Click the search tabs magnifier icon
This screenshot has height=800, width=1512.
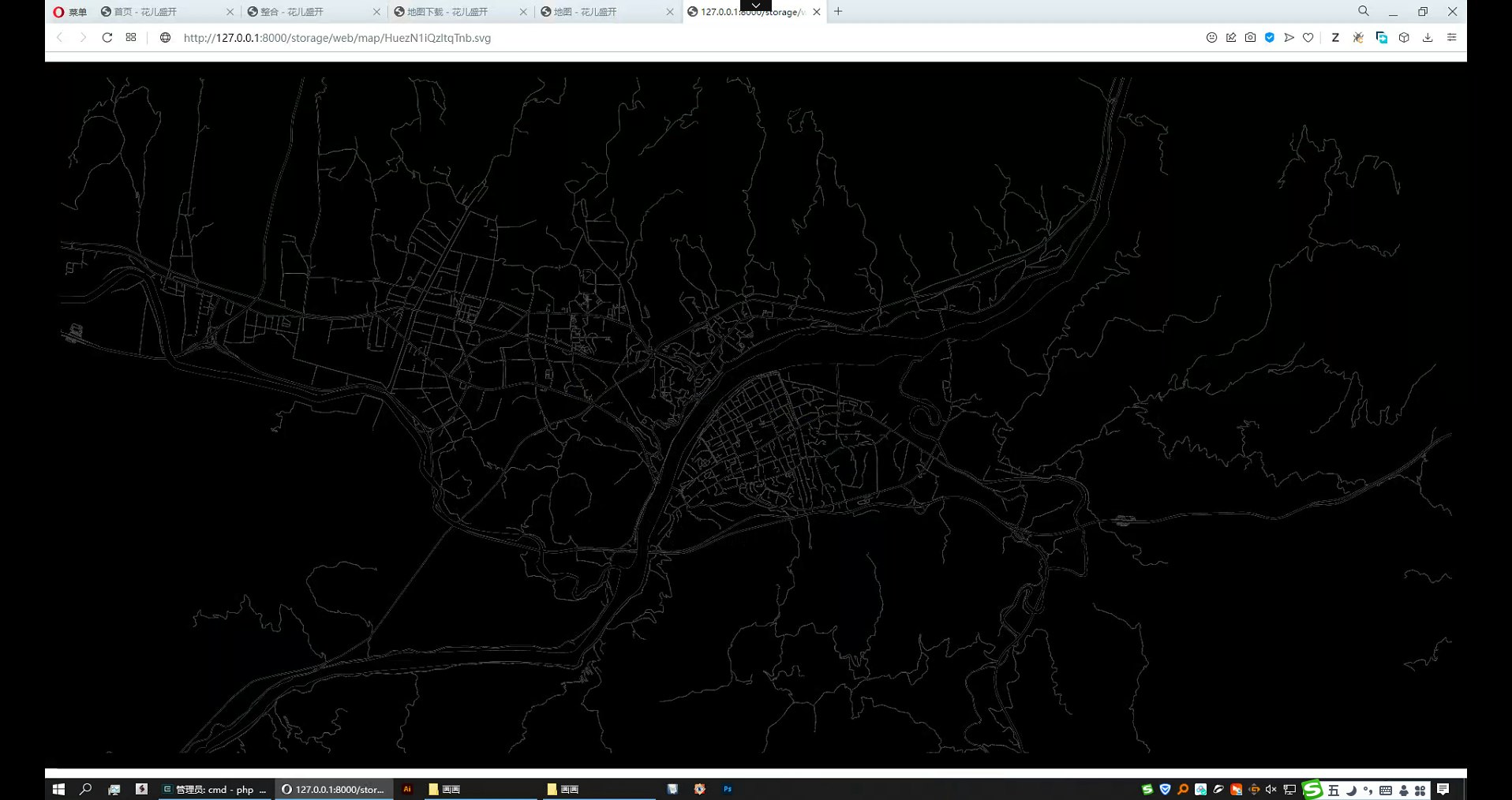(x=1363, y=12)
